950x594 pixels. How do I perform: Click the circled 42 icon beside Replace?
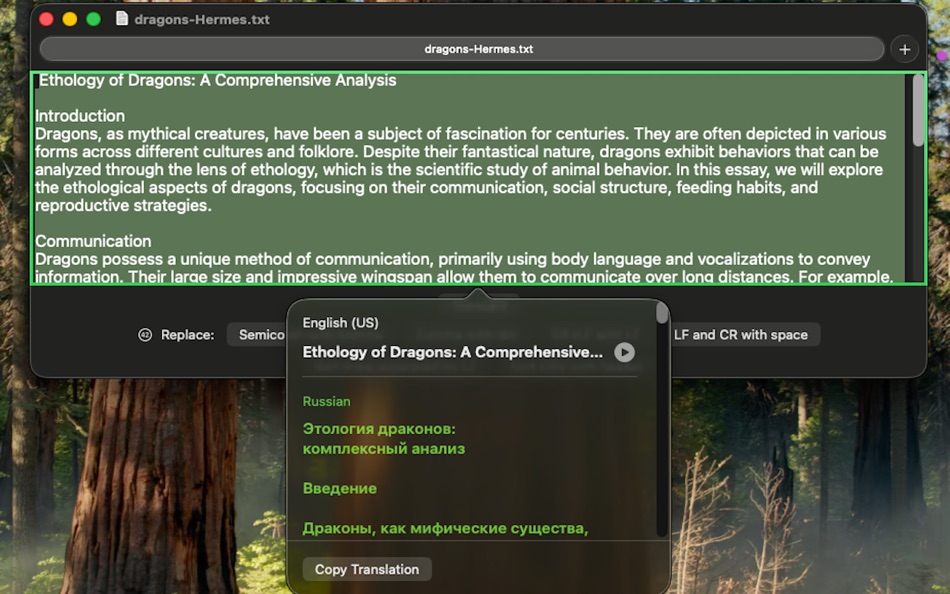point(145,335)
